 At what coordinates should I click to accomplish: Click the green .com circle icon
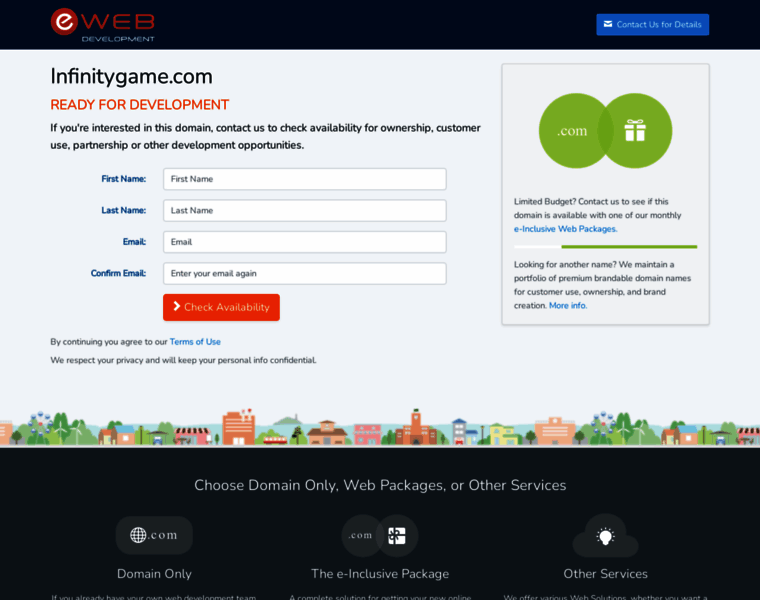(x=574, y=131)
